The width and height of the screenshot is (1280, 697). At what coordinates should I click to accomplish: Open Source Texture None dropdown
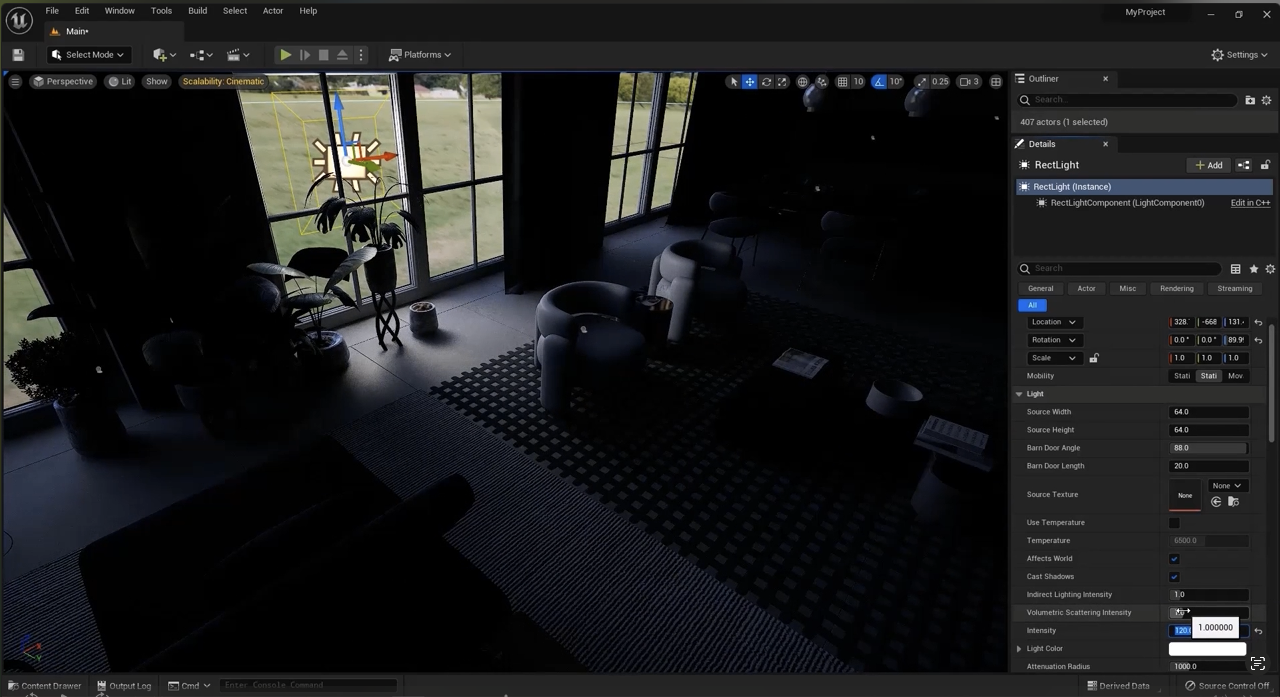point(1226,486)
